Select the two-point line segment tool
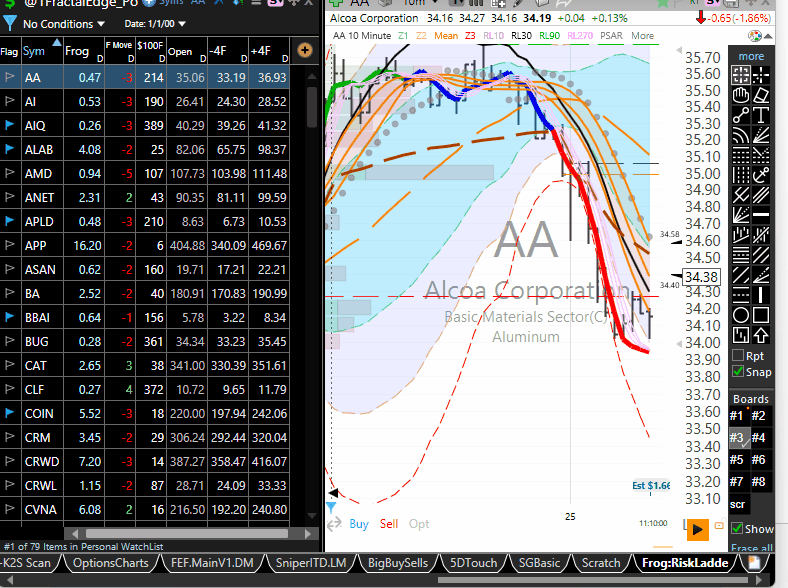The image size is (788, 588). click(x=740, y=115)
